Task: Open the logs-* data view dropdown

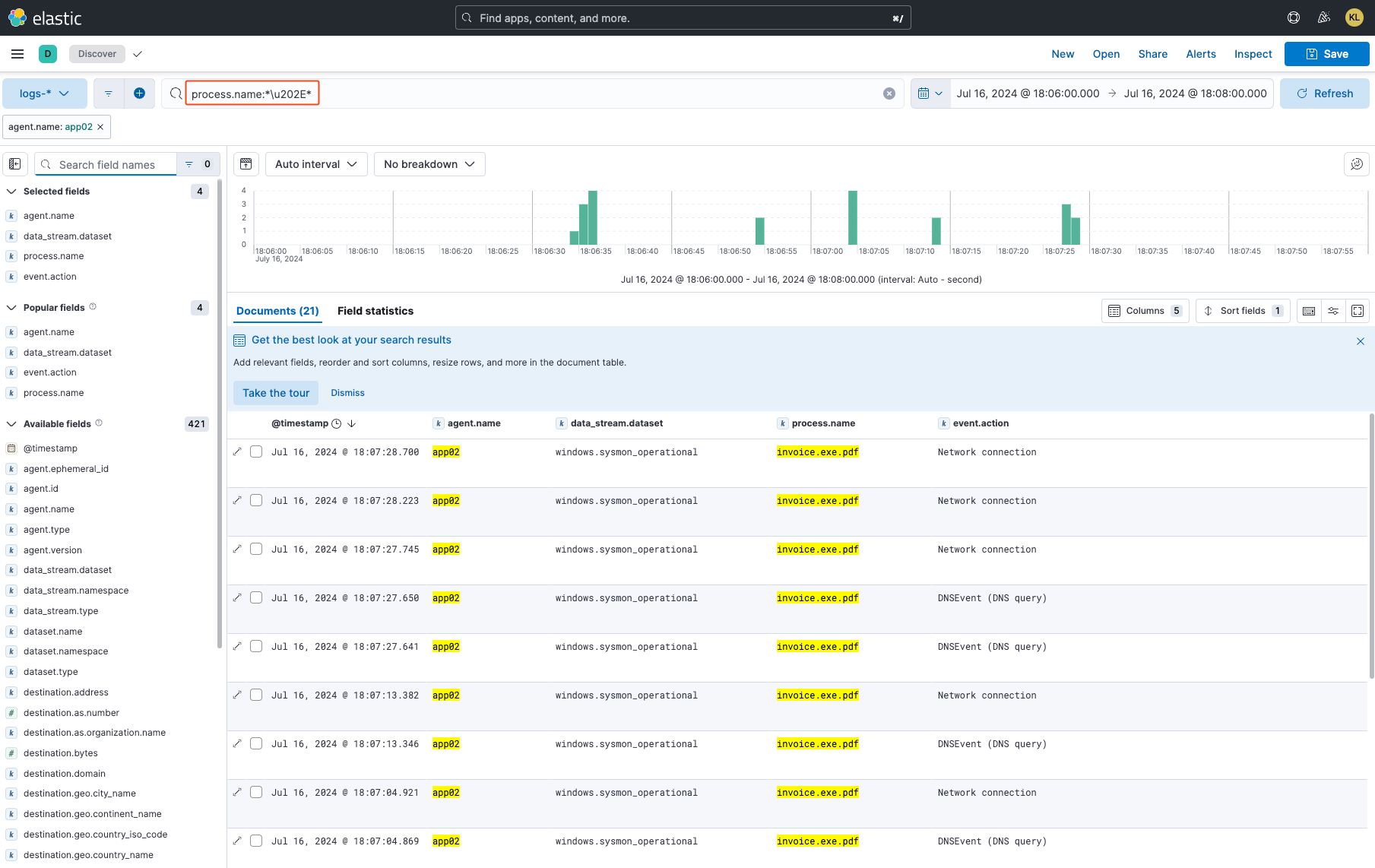Action: pyautogui.click(x=45, y=93)
